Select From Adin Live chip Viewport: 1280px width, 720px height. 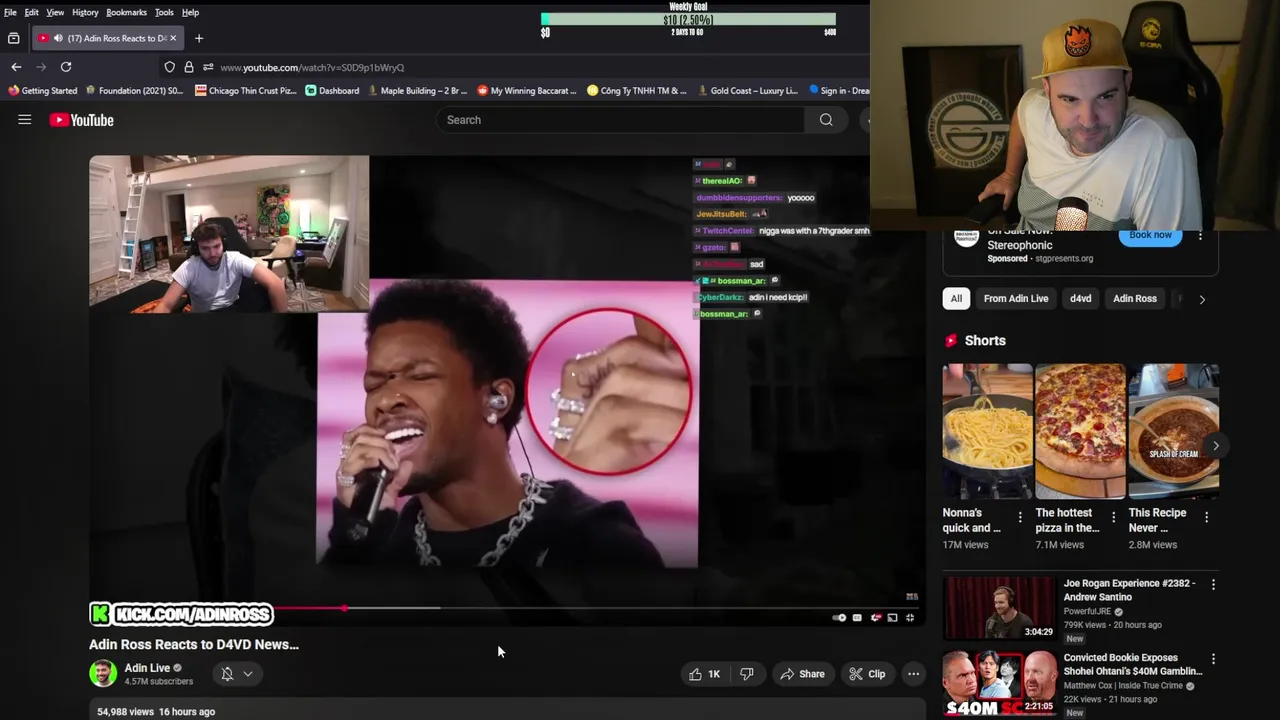(x=1016, y=298)
